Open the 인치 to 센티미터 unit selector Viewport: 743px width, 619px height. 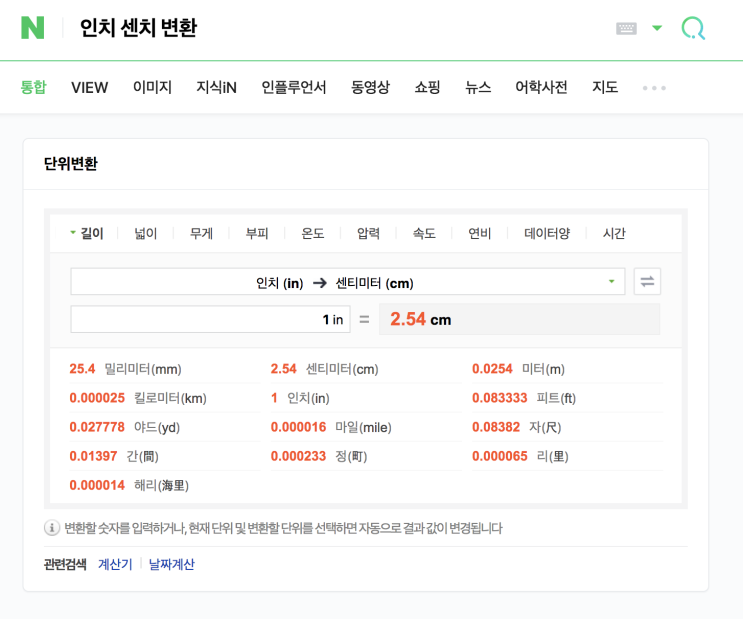[347, 282]
